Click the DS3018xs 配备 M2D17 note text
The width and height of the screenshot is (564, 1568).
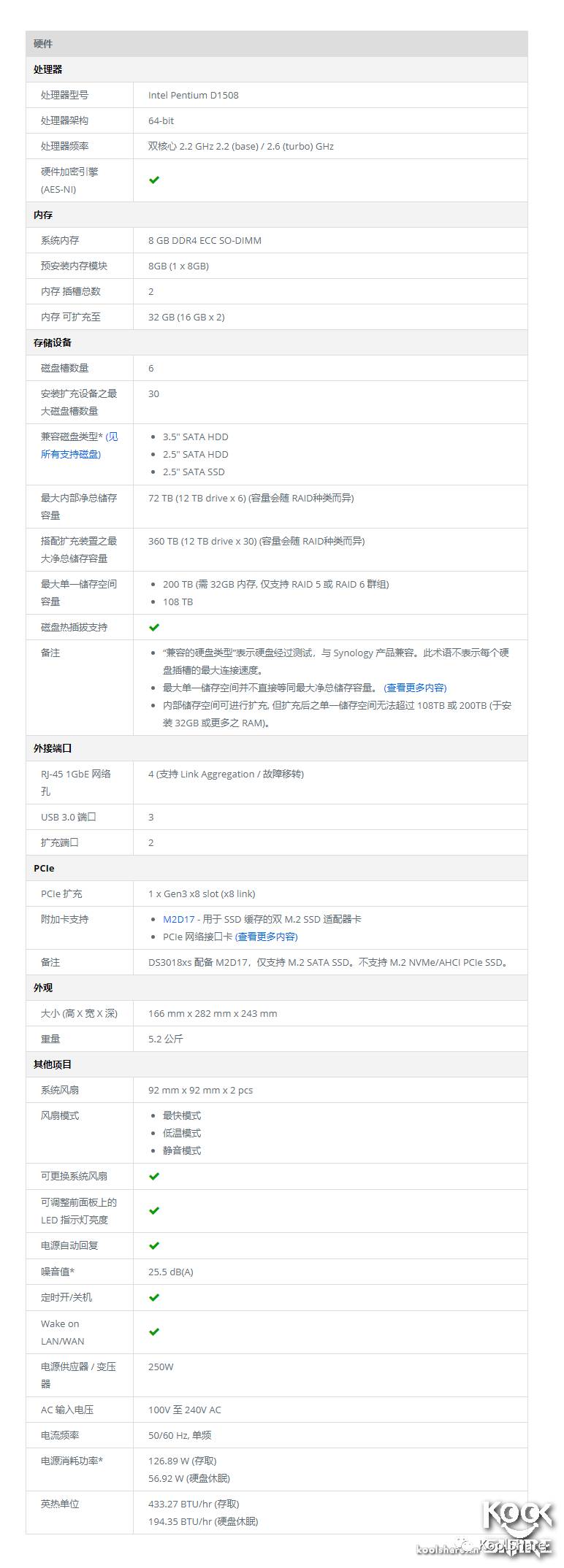pyautogui.click(x=328, y=962)
